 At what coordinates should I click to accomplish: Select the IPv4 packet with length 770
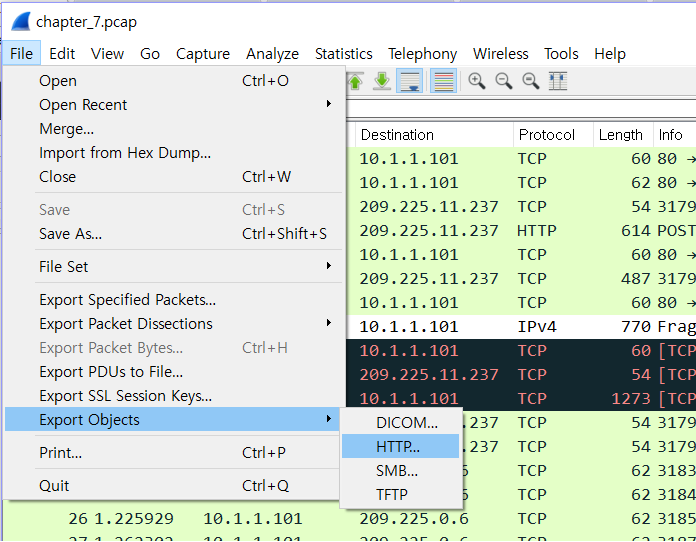pos(521,326)
